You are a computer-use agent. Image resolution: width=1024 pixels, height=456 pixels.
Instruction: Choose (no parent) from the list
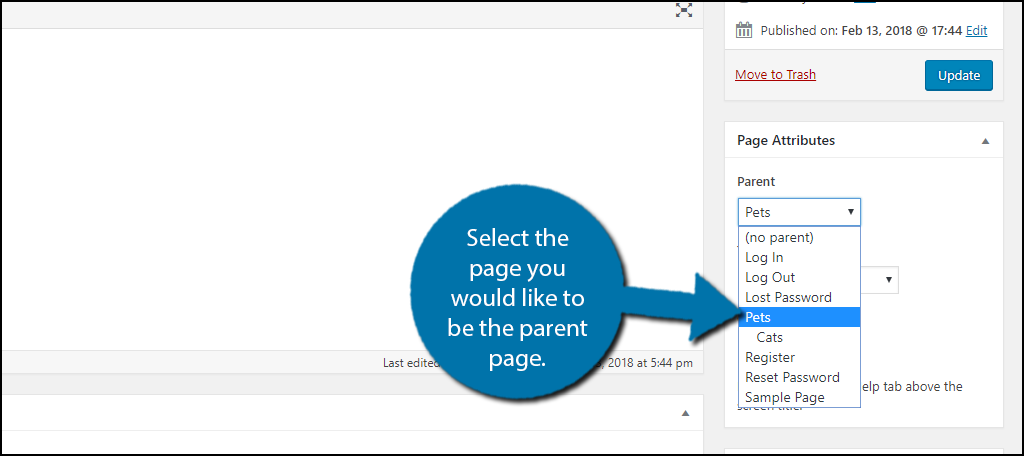tap(799, 237)
